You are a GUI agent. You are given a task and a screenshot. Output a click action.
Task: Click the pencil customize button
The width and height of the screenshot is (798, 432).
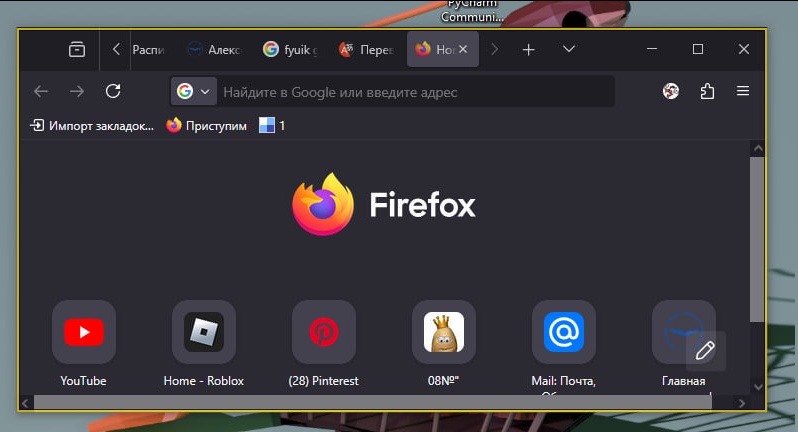pos(705,350)
